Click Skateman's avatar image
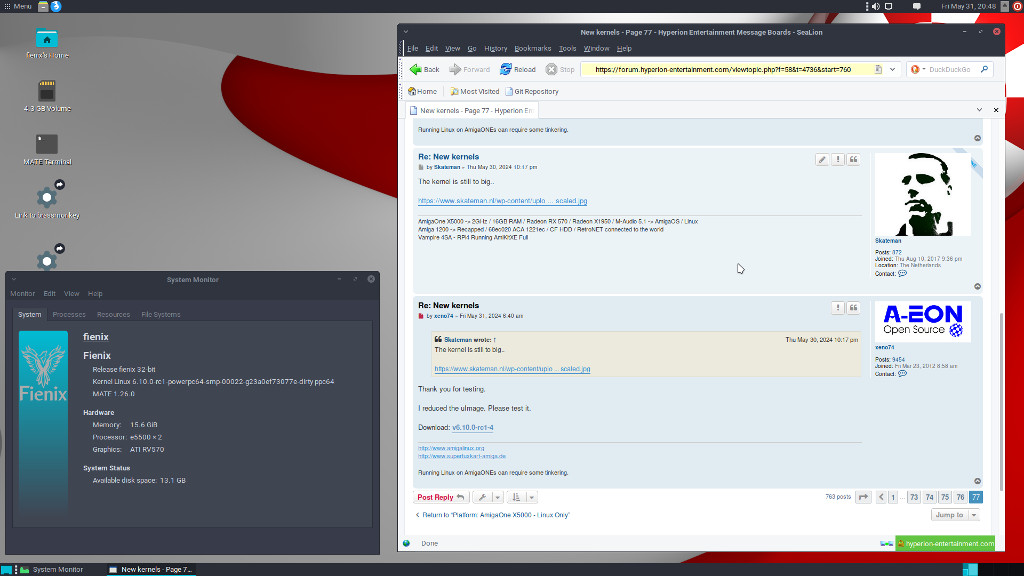The image size is (1024, 576). (922, 194)
